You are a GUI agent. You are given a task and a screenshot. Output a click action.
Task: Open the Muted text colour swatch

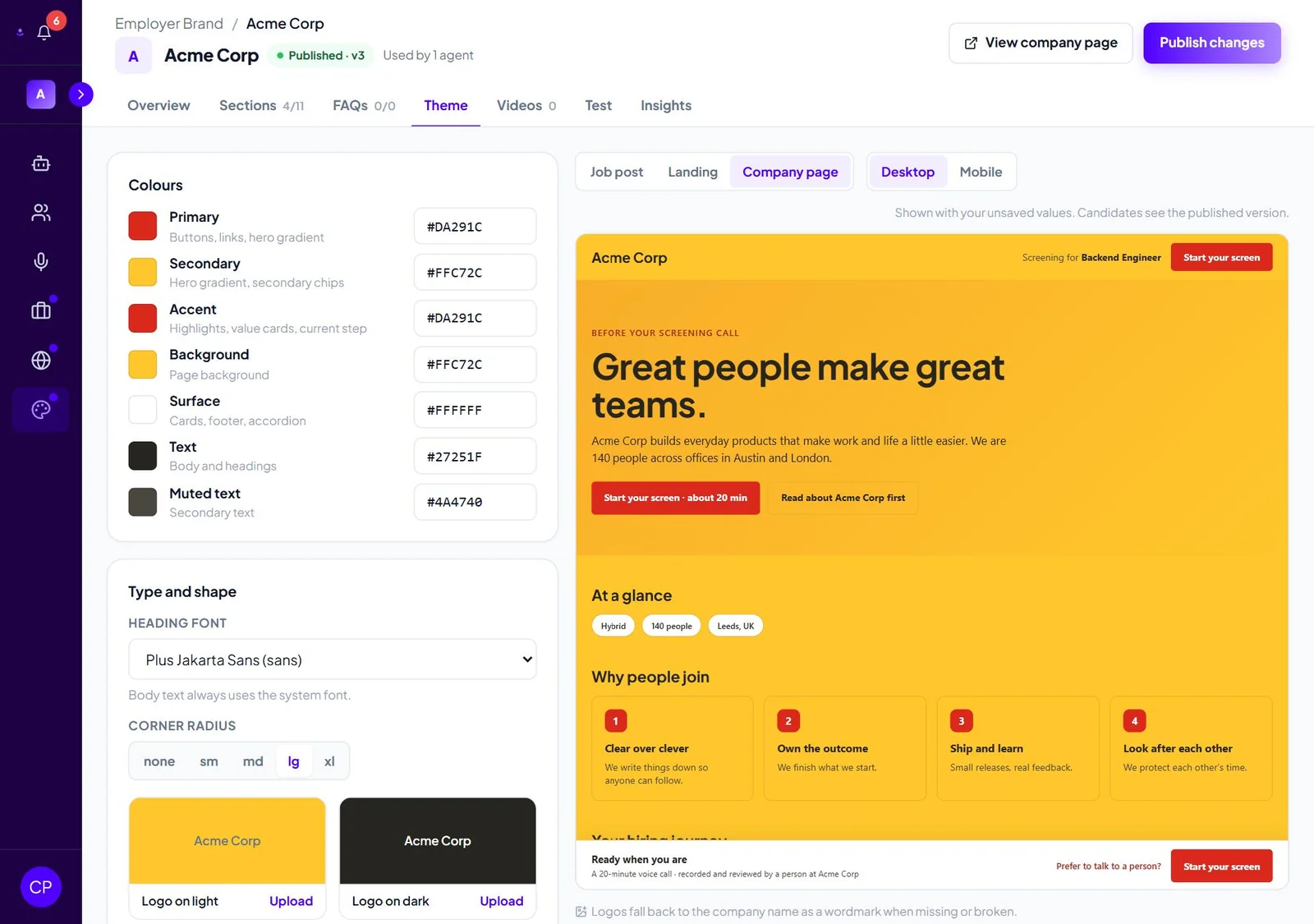(143, 502)
